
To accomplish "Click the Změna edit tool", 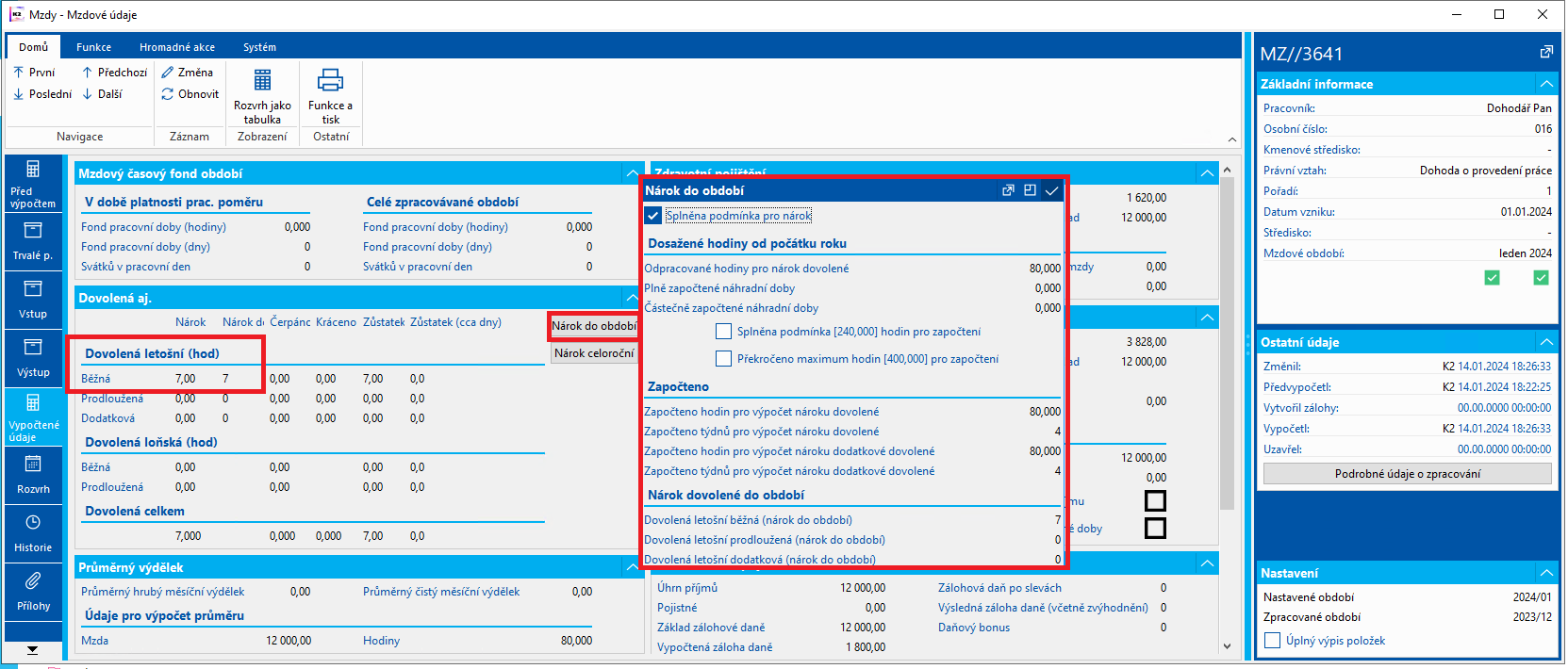I will click(x=187, y=73).
